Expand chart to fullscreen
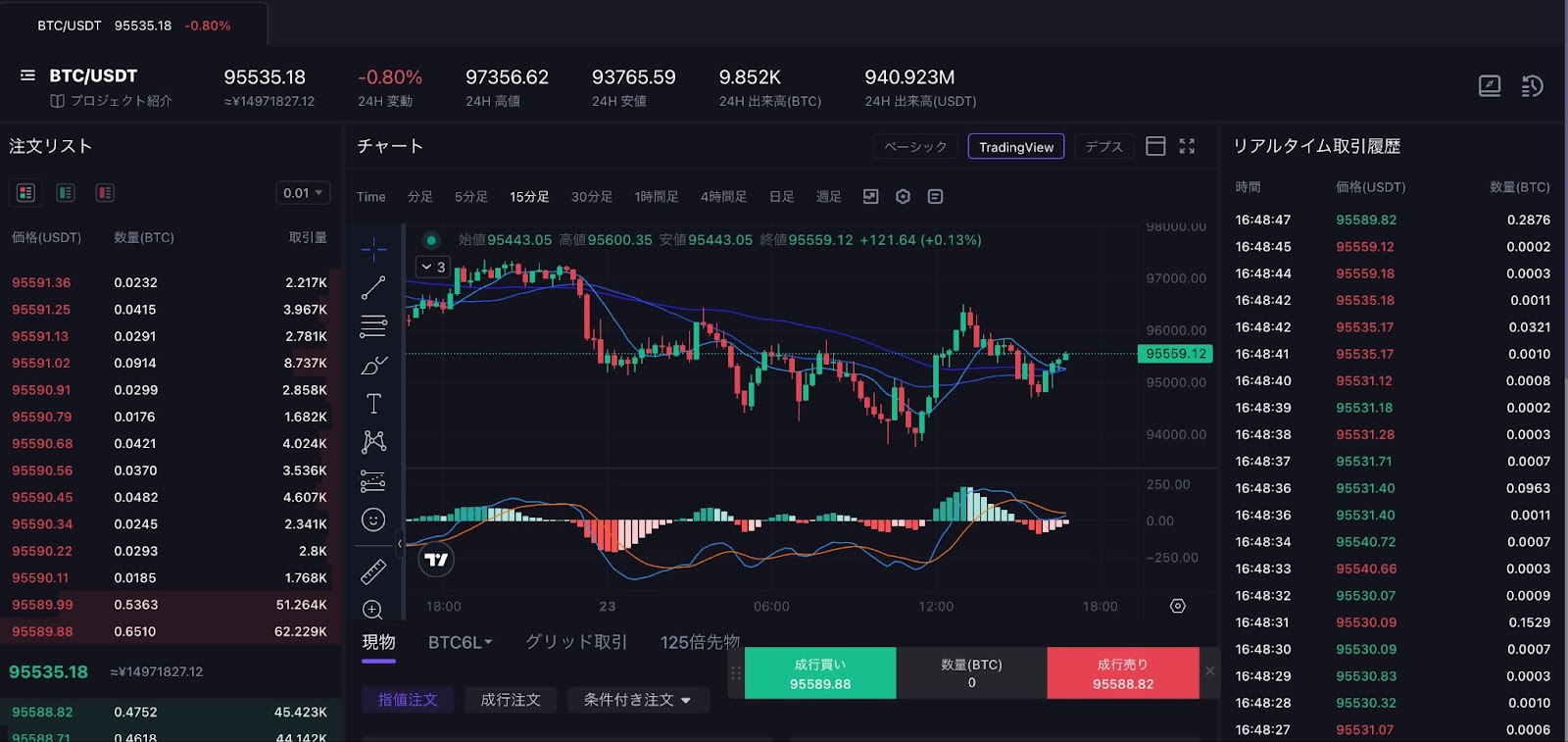1568x742 pixels. (1187, 146)
